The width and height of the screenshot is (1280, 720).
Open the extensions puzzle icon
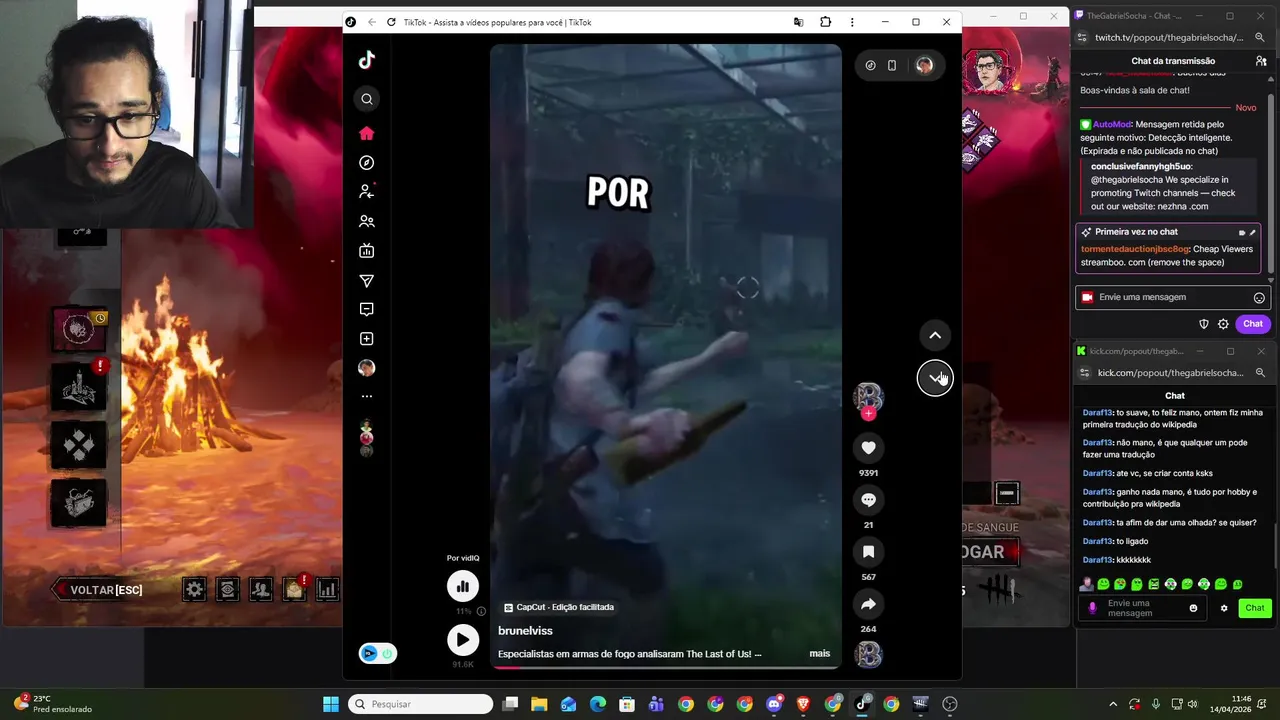825,22
